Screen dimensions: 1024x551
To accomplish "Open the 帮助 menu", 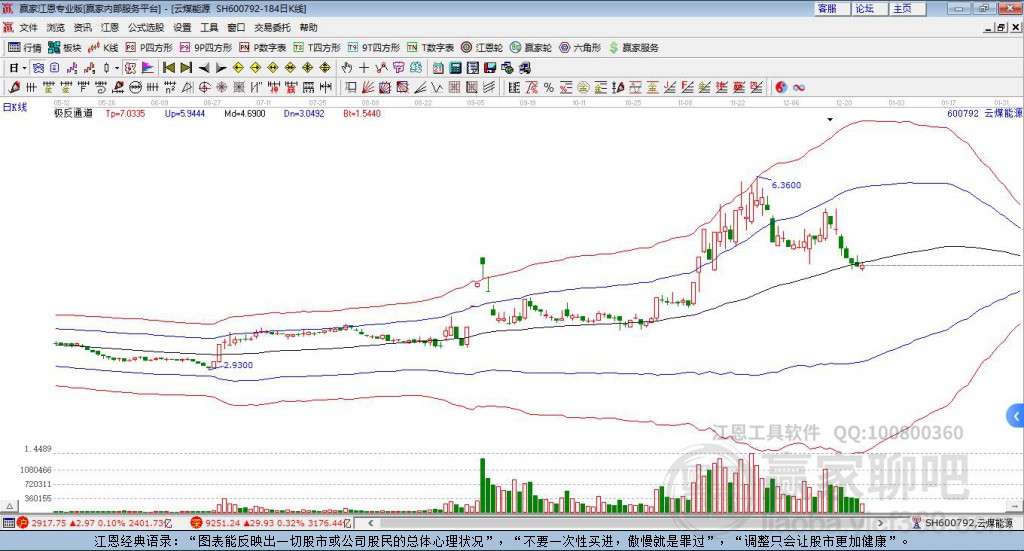I will click(x=308, y=27).
